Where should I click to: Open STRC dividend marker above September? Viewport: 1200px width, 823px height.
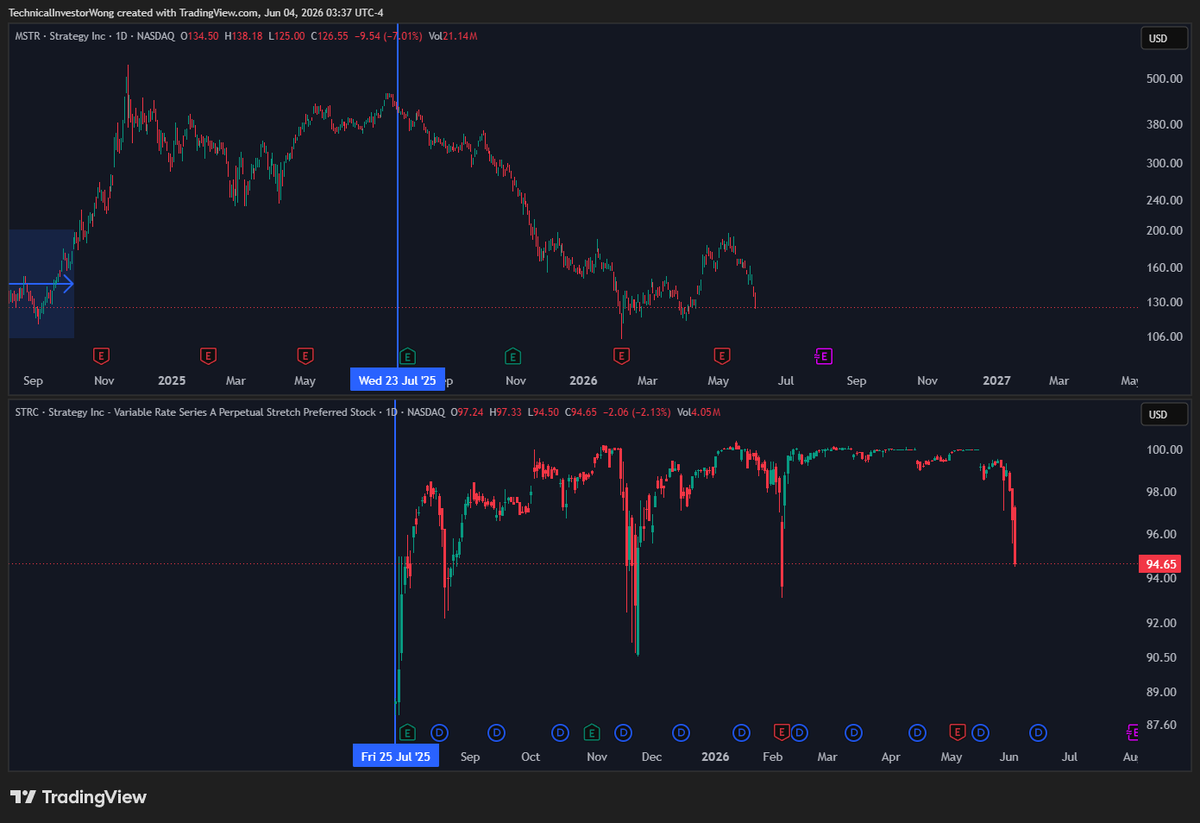pos(497,733)
